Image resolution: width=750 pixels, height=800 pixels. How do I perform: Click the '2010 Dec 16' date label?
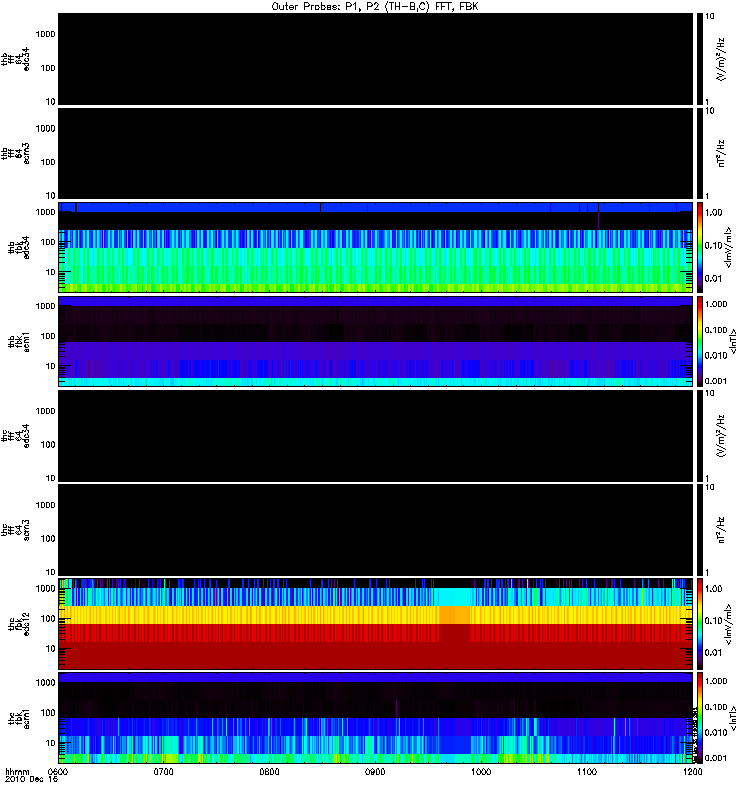32,780
